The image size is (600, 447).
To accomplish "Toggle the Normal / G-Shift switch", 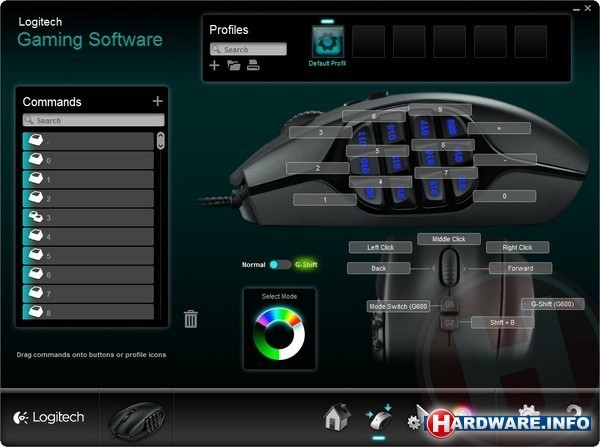I will [280, 264].
